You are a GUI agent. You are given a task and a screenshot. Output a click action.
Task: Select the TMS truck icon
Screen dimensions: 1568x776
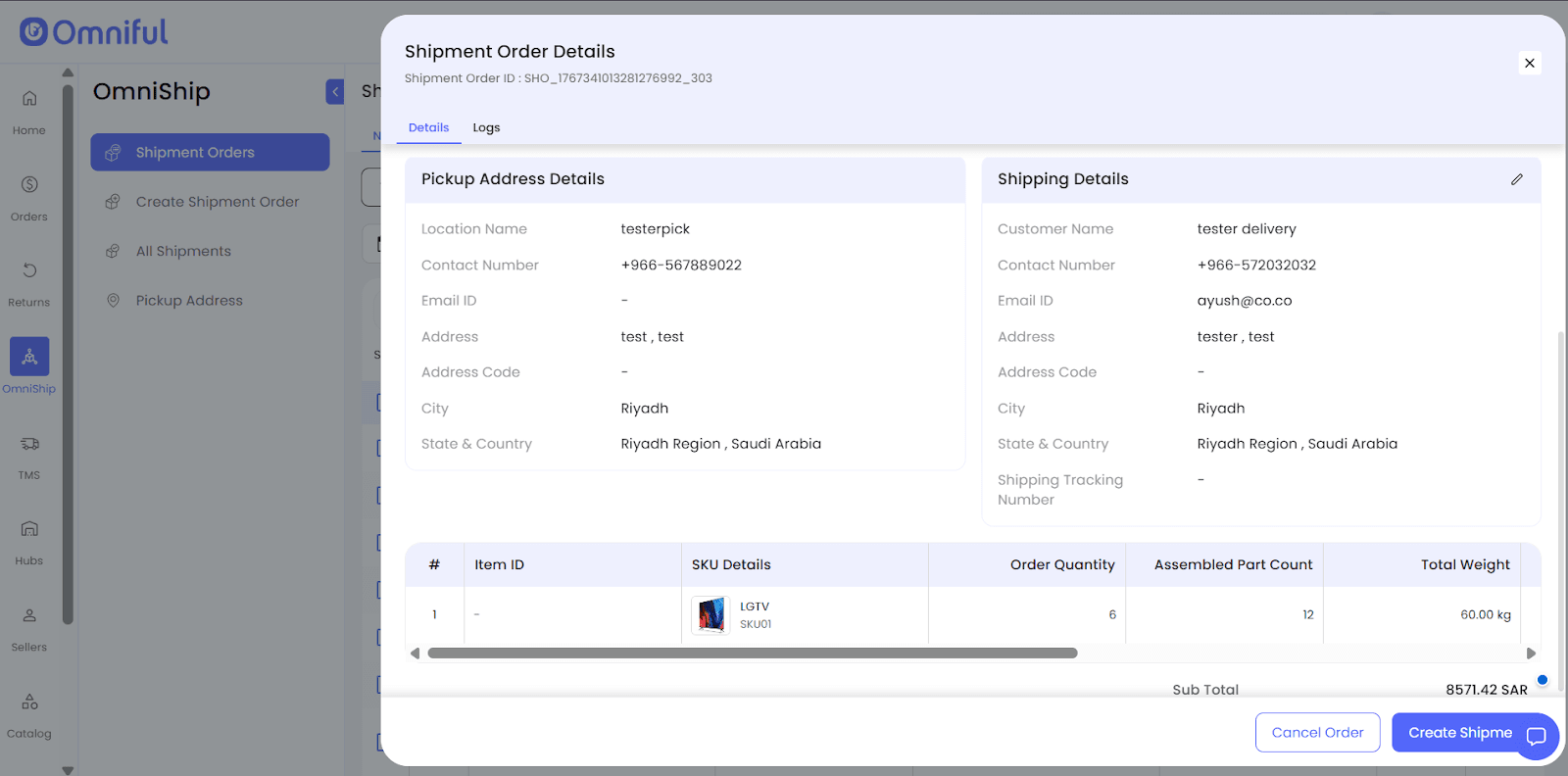click(x=29, y=444)
